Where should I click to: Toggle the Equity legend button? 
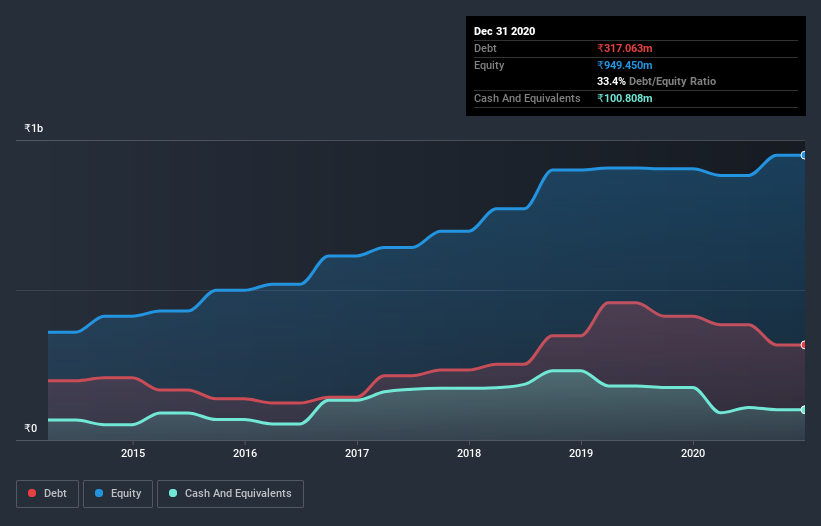(118, 494)
